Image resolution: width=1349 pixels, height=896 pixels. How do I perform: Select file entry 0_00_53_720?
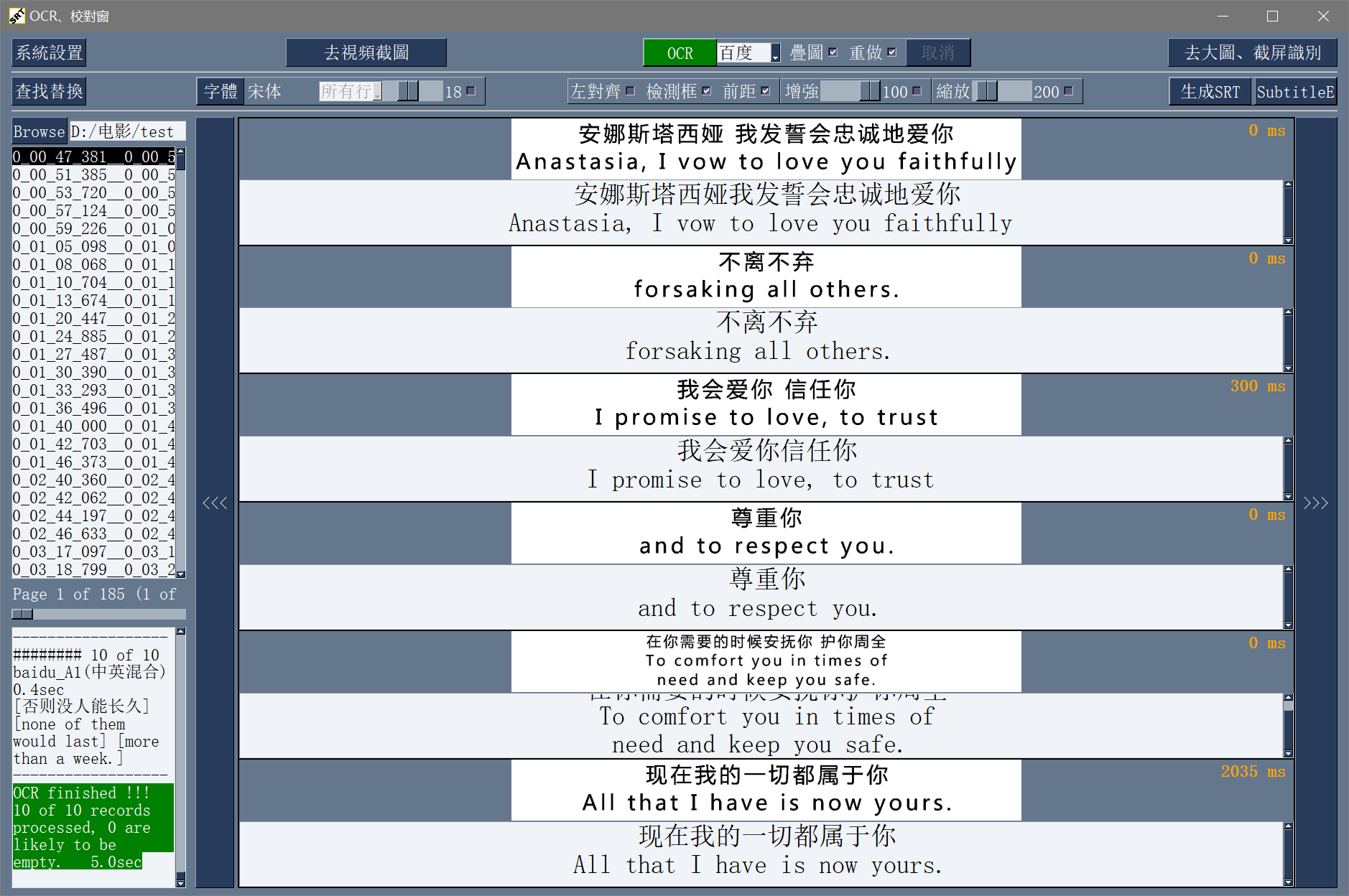[94, 192]
